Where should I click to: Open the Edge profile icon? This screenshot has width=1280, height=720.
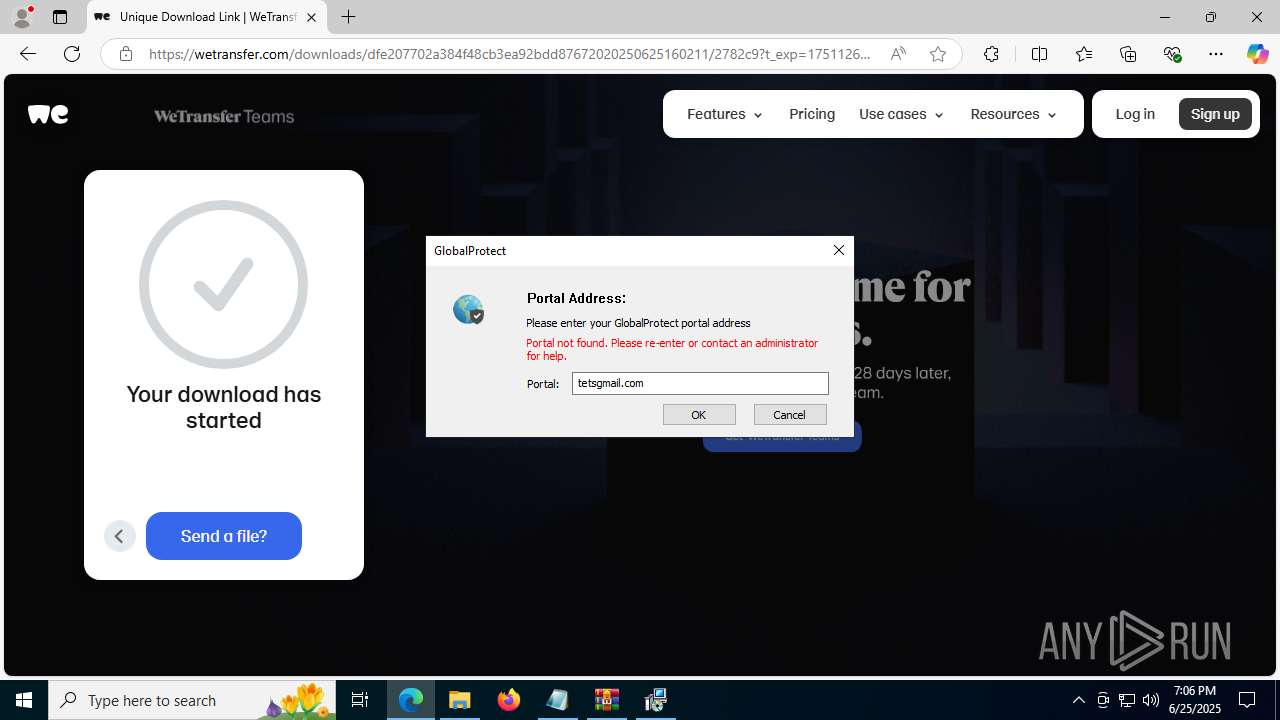tap(22, 17)
